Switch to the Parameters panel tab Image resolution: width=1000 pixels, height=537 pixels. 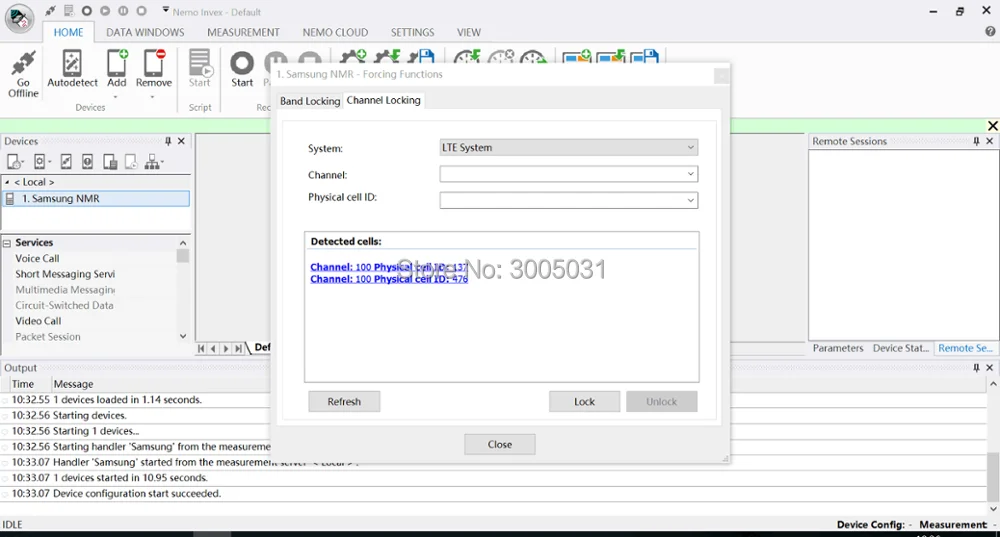[837, 348]
